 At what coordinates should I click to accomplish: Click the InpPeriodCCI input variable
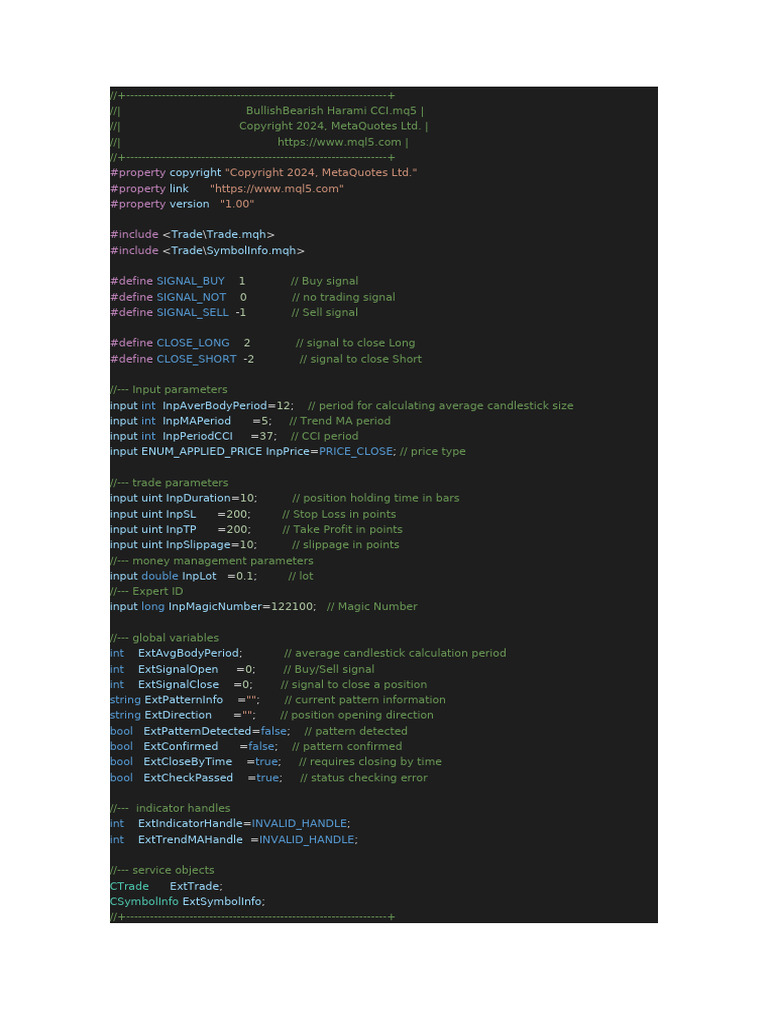tap(198, 436)
